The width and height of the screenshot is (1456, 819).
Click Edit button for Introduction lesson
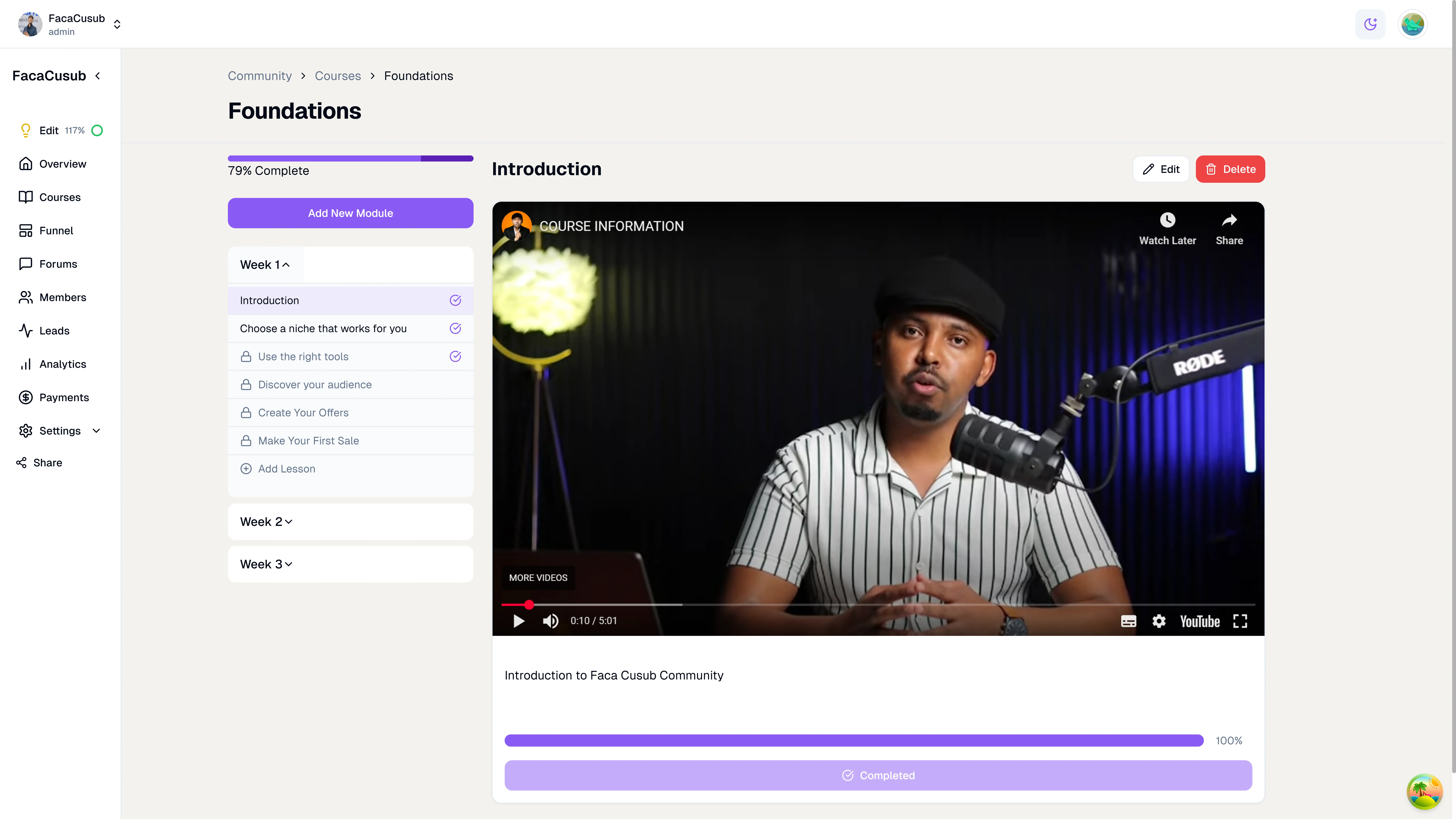coord(1161,169)
